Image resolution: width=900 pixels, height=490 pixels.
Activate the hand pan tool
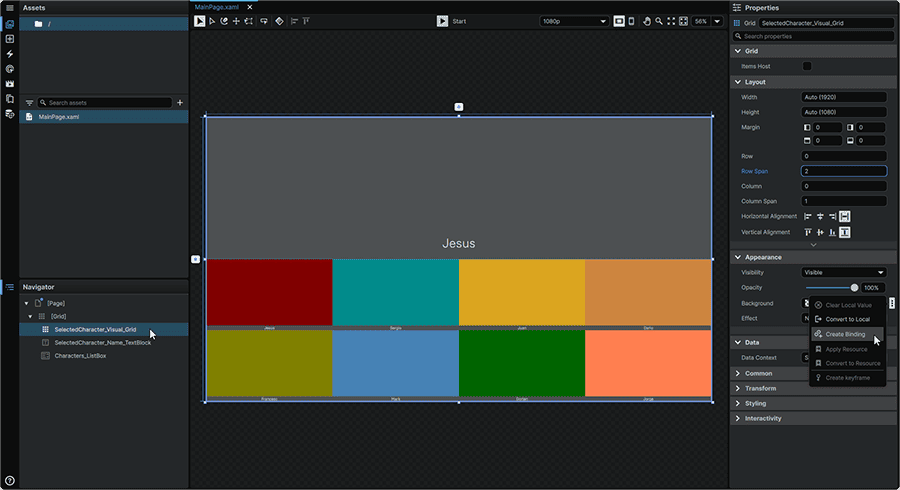click(647, 21)
